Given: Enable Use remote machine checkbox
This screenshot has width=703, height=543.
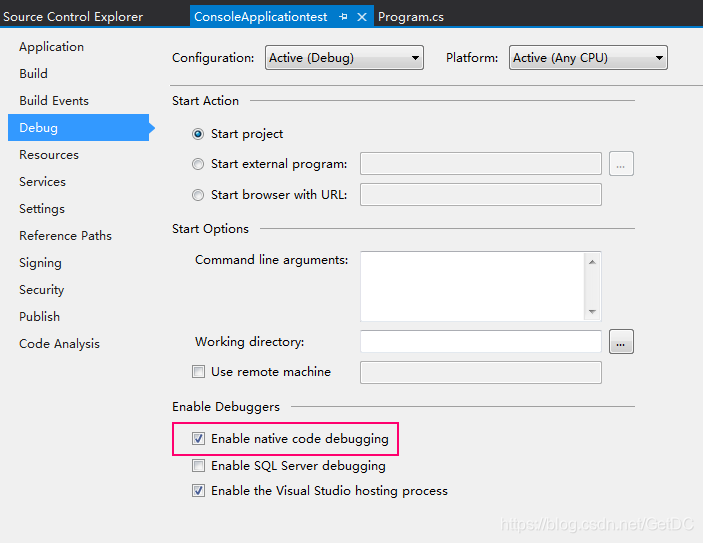Looking at the screenshot, I should click(x=198, y=372).
